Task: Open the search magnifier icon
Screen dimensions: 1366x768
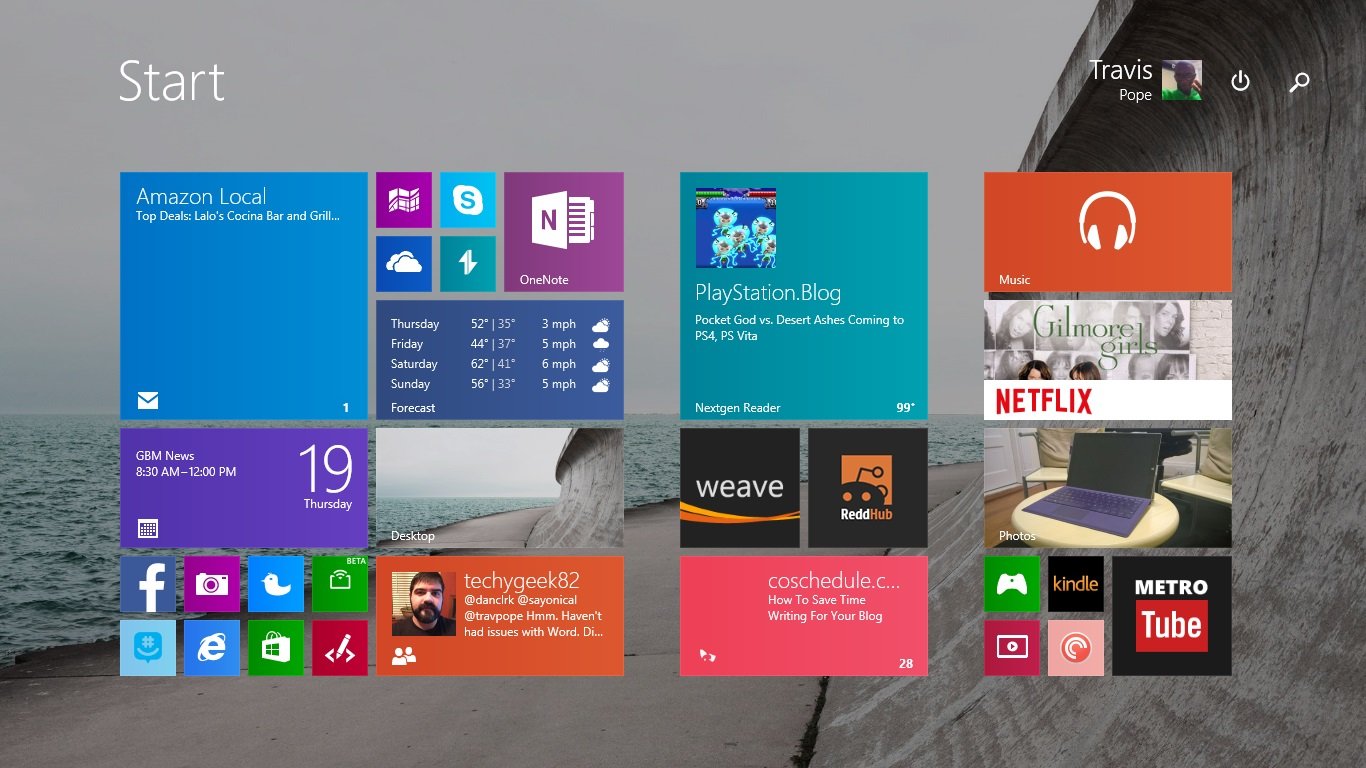Action: 1299,82
